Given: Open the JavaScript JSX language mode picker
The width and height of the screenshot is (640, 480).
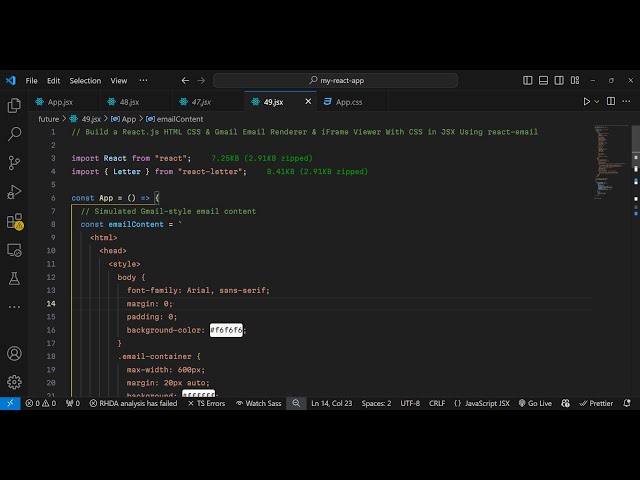Looking at the screenshot, I should 482,403.
